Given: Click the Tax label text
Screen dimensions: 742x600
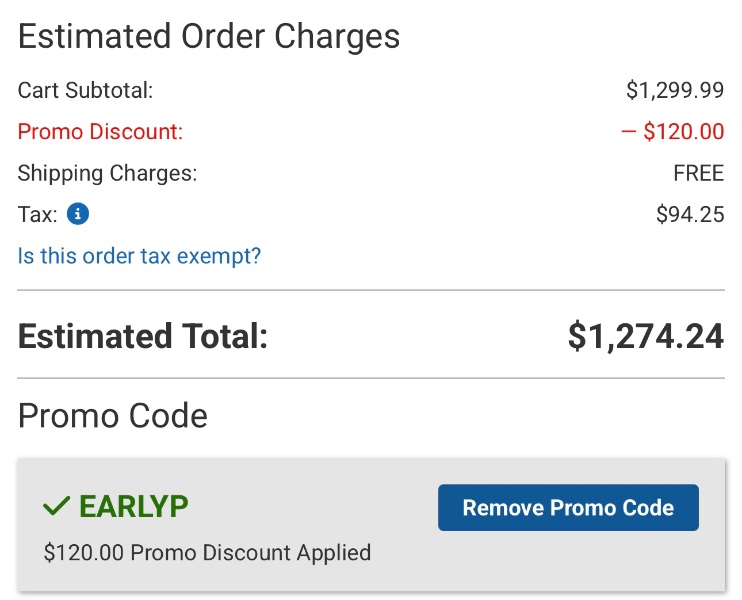Looking at the screenshot, I should pos(37,214).
